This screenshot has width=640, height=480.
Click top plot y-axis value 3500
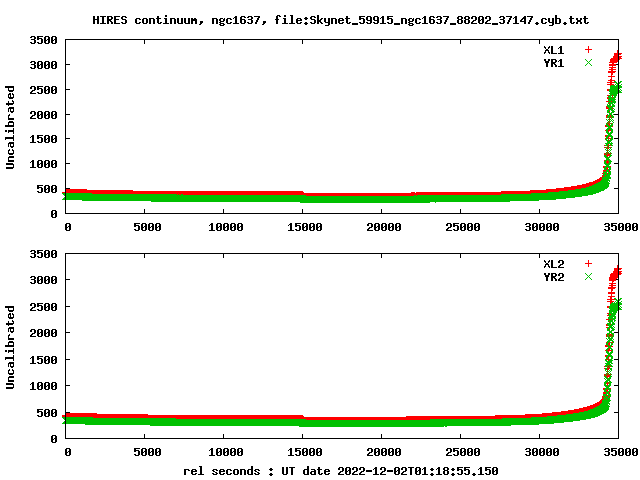(43, 40)
